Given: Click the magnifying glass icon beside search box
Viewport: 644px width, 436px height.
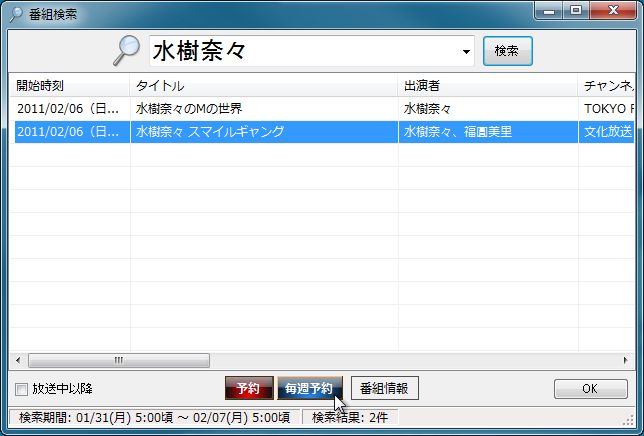Looking at the screenshot, I should coord(126,50).
